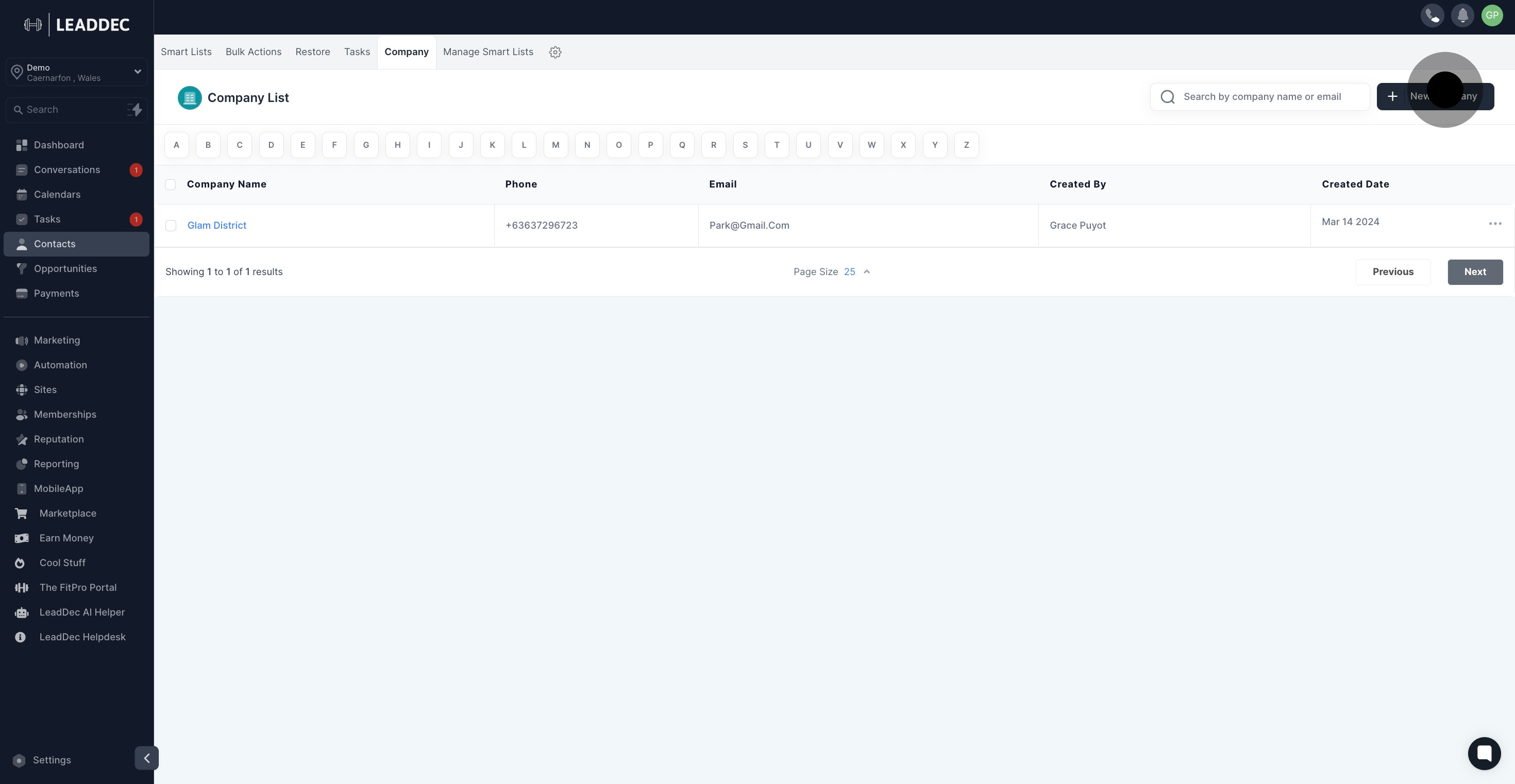The image size is (1515, 784).
Task: Filter companies by letter G
Action: 366,145
